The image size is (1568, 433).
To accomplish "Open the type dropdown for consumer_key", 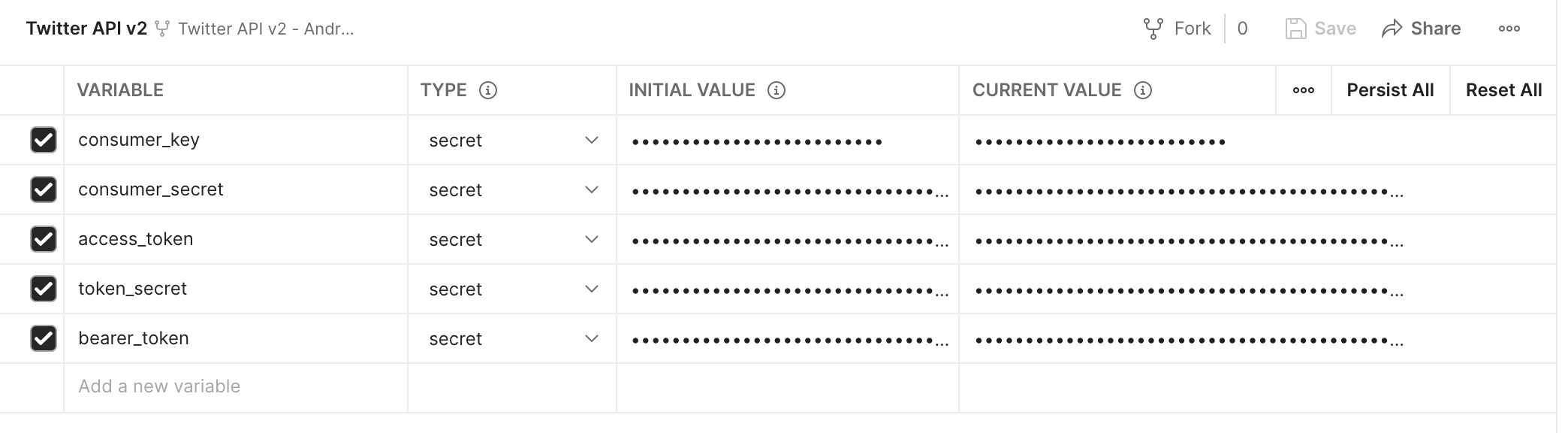I will (591, 140).
